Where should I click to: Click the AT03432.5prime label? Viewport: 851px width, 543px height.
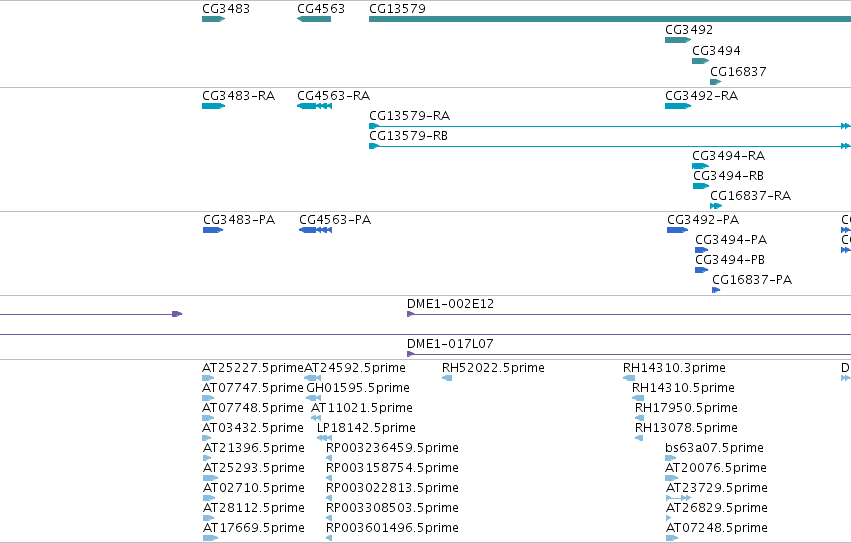(x=252, y=428)
